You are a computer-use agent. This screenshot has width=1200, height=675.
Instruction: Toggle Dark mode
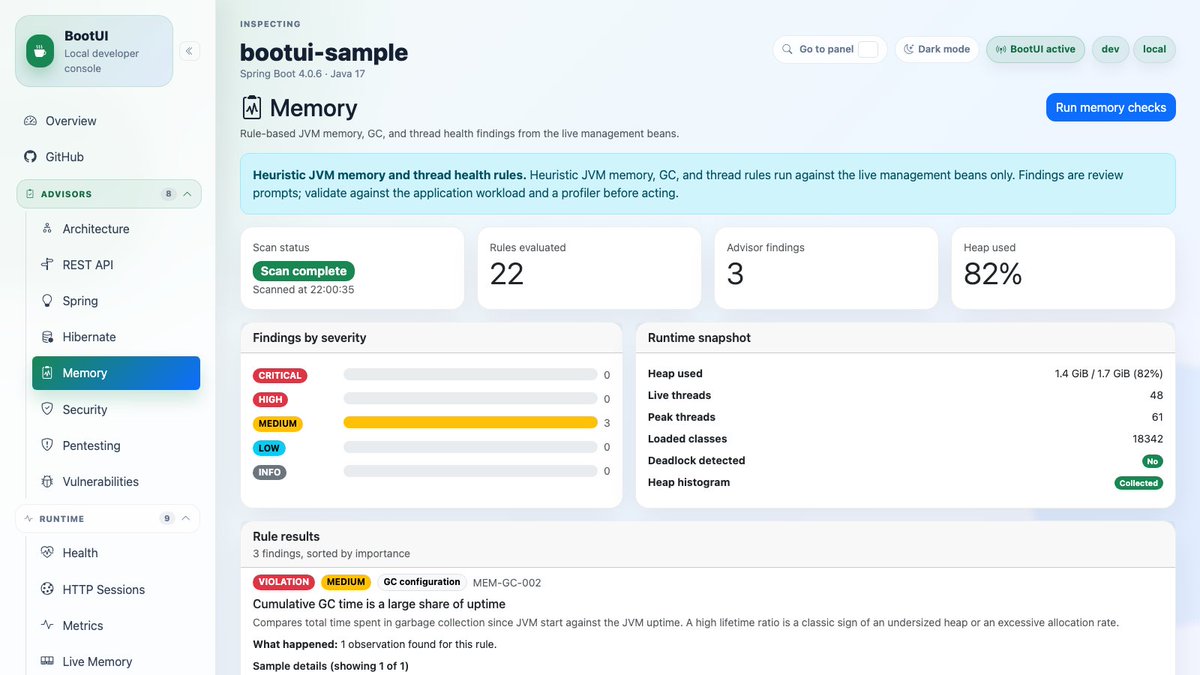937,49
